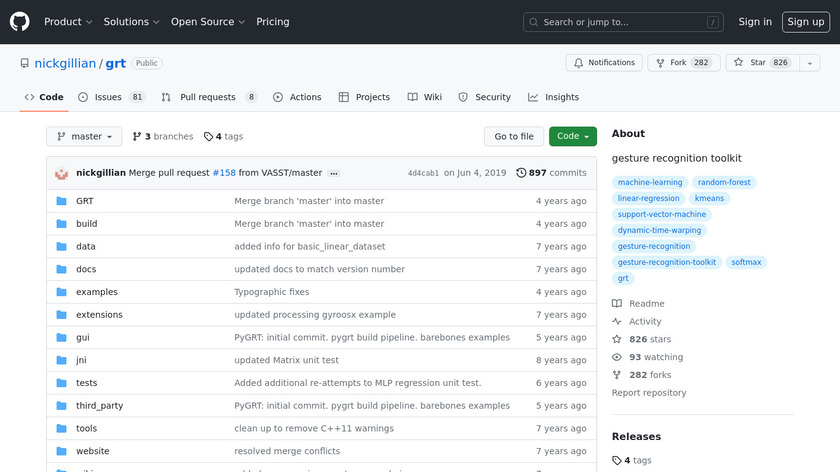The width and height of the screenshot is (840, 472).
Task: Fork the repository
Action: pyautogui.click(x=683, y=63)
